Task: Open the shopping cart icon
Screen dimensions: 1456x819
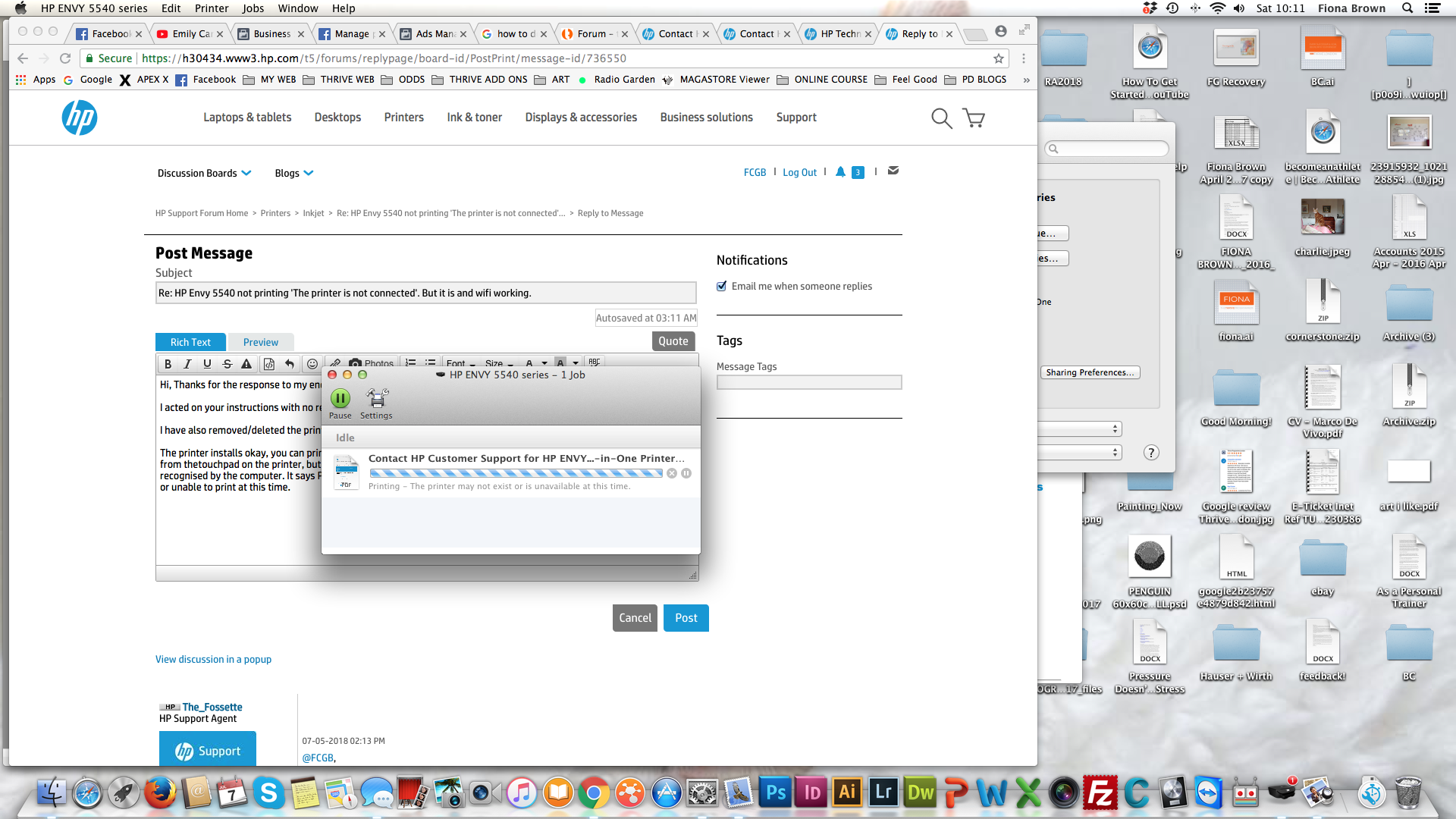Action: click(x=974, y=118)
